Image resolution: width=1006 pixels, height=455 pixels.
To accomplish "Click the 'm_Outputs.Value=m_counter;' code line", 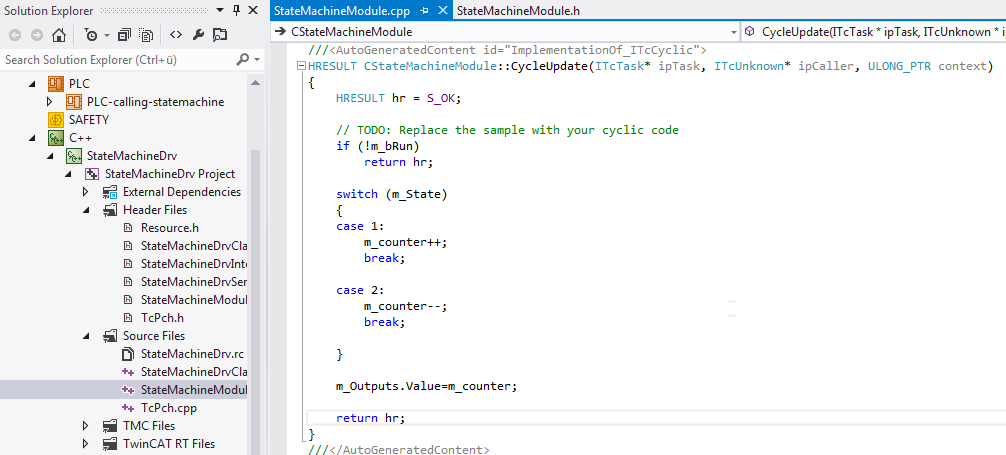I will coord(426,386).
